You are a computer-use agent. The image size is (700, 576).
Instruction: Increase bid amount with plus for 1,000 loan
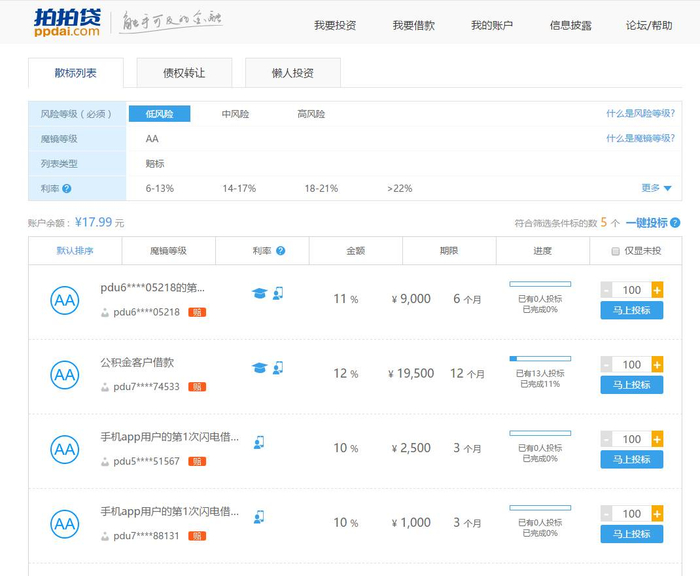[x=657, y=514]
